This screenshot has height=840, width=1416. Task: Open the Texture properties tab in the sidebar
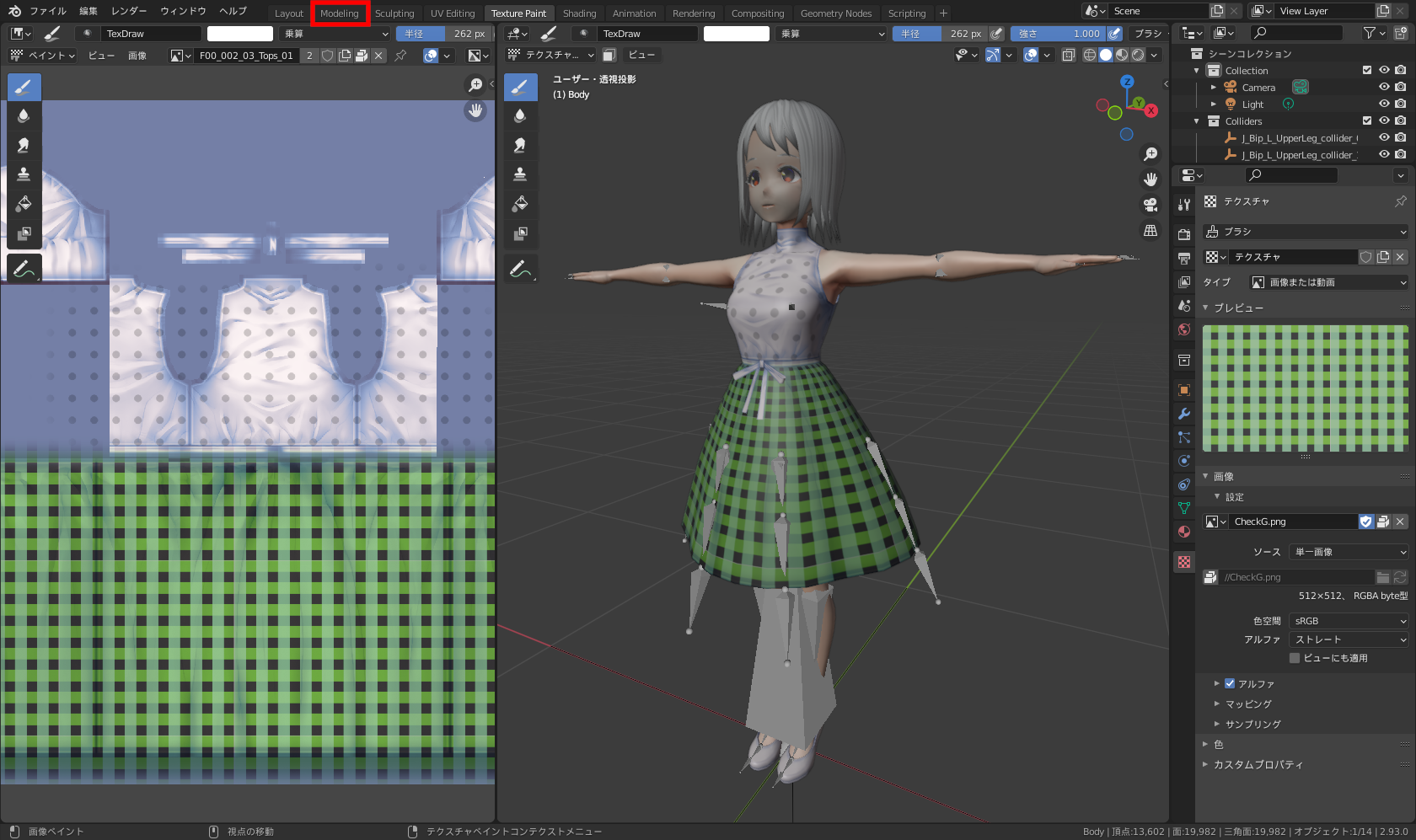pos(1183,561)
